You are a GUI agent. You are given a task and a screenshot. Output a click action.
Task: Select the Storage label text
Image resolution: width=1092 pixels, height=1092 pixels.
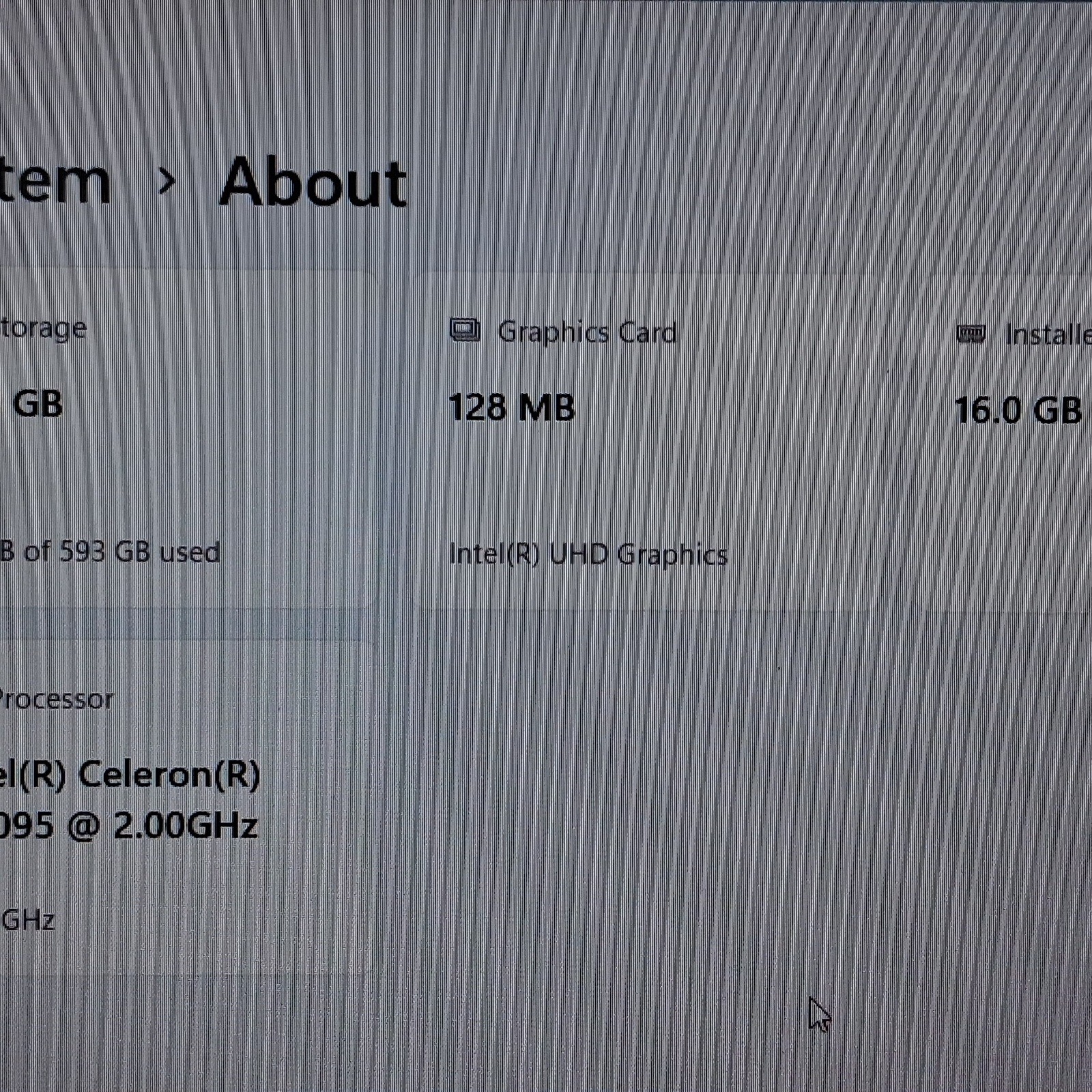[43, 329]
